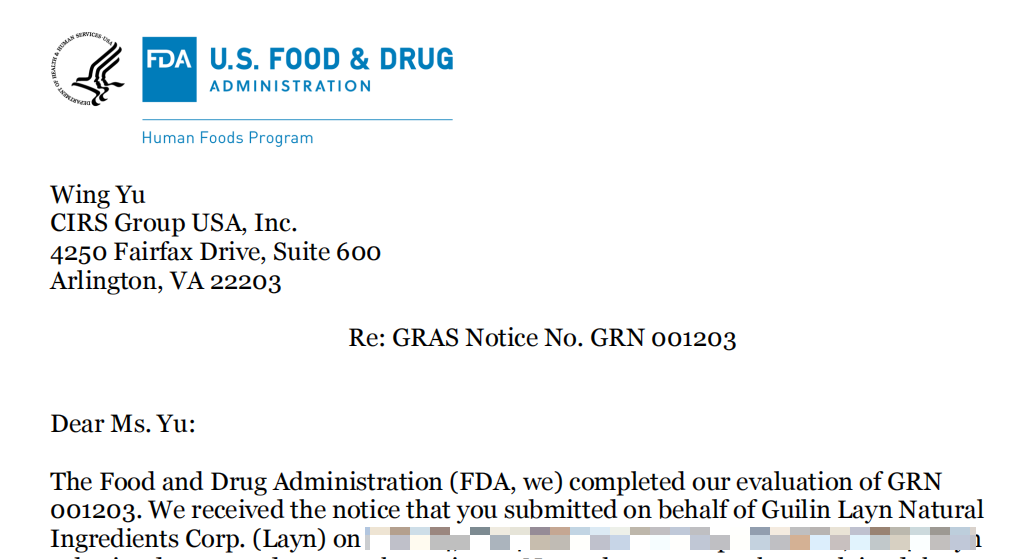Select the "Human Foods Program" label

click(x=227, y=138)
